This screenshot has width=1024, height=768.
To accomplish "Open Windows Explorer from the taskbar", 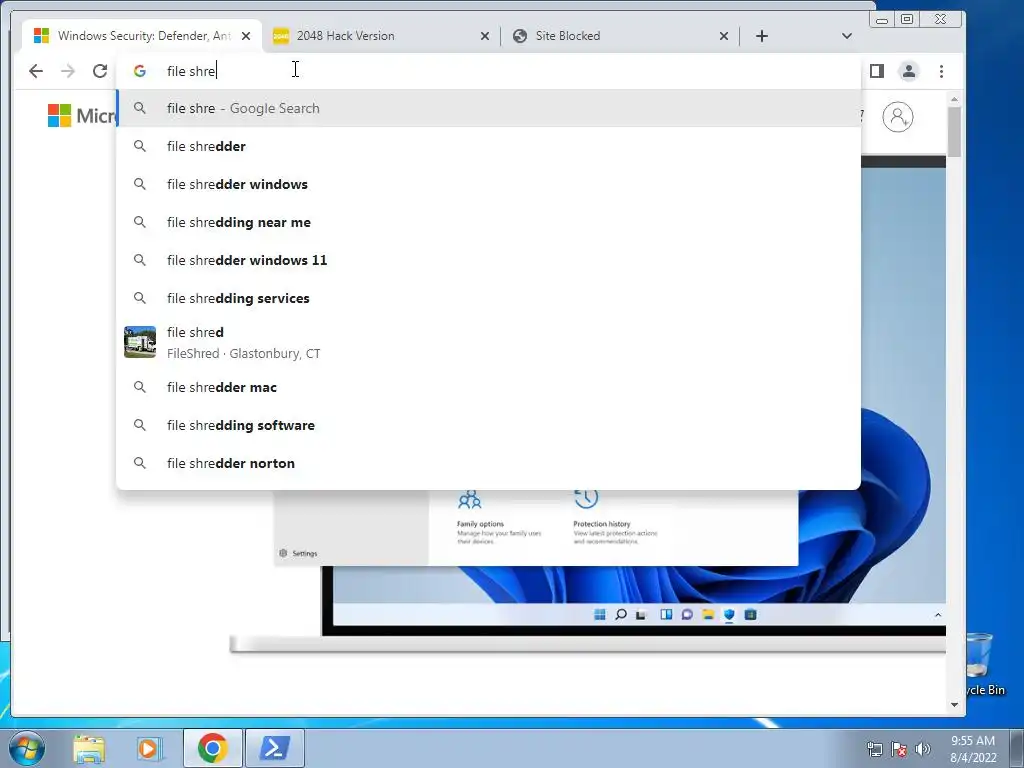I will point(89,748).
